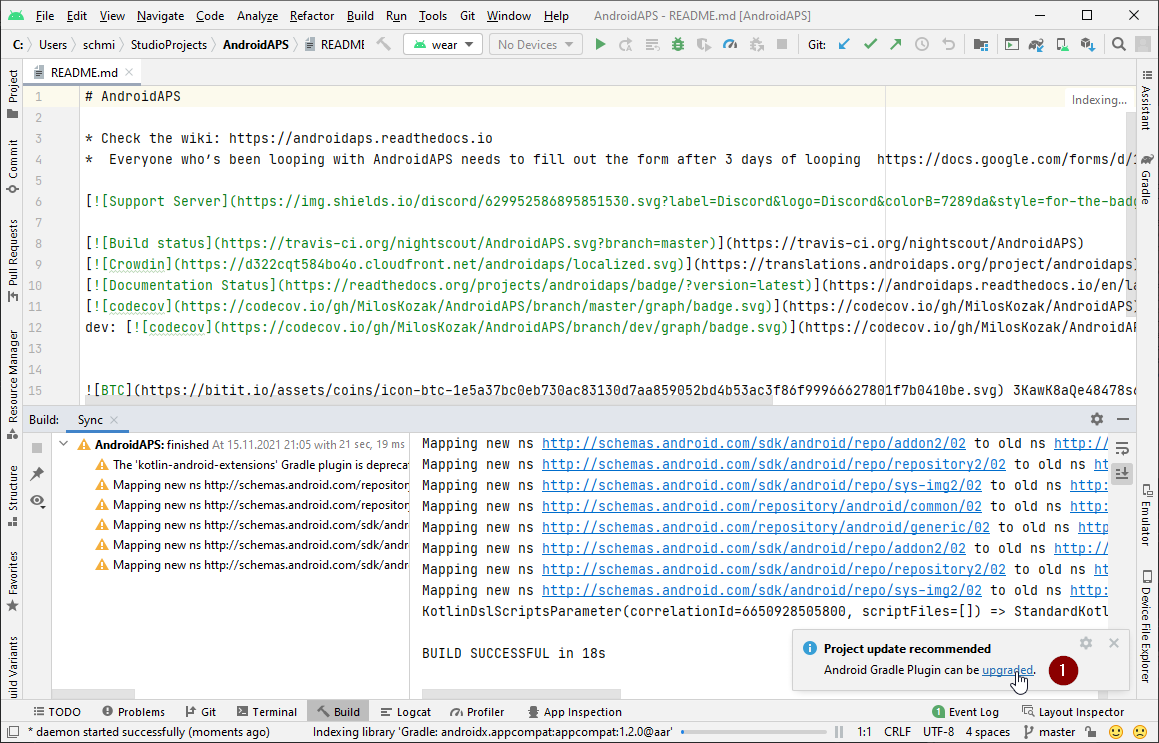Image resolution: width=1159 pixels, height=743 pixels.
Task: Click the indexing progress bar in status bar
Action: tap(752, 732)
